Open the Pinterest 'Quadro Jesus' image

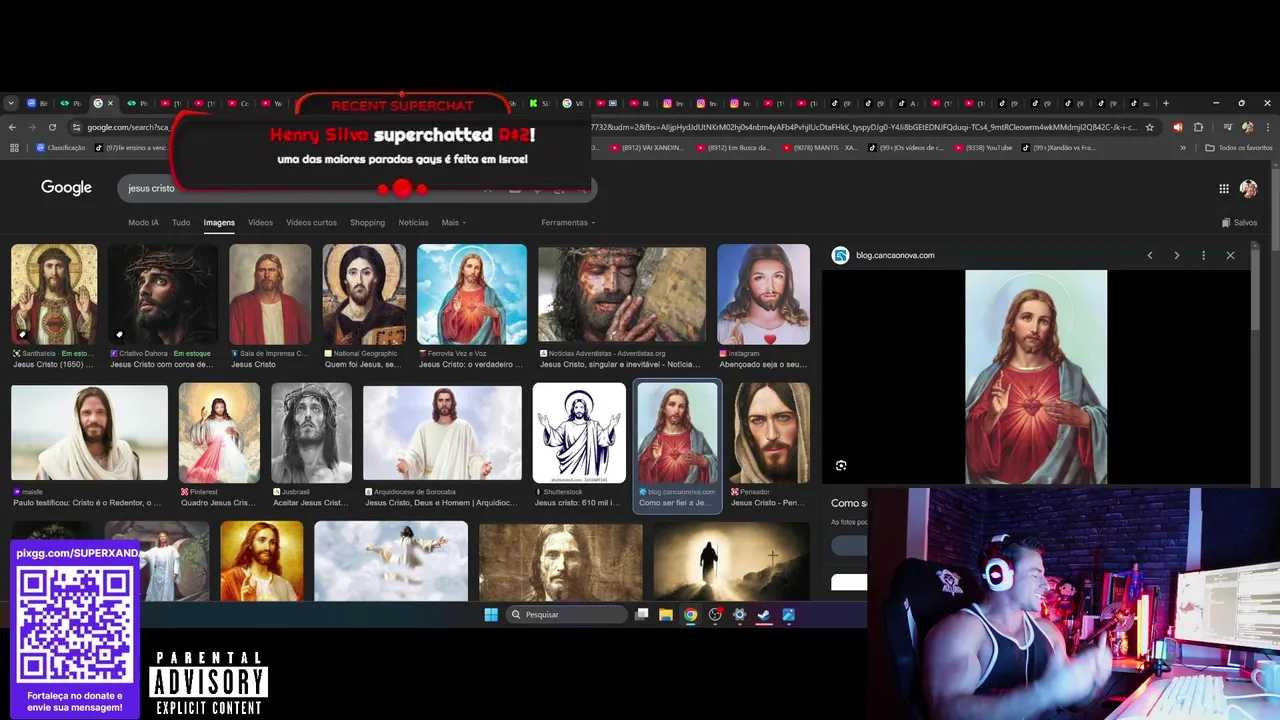pyautogui.click(x=219, y=432)
